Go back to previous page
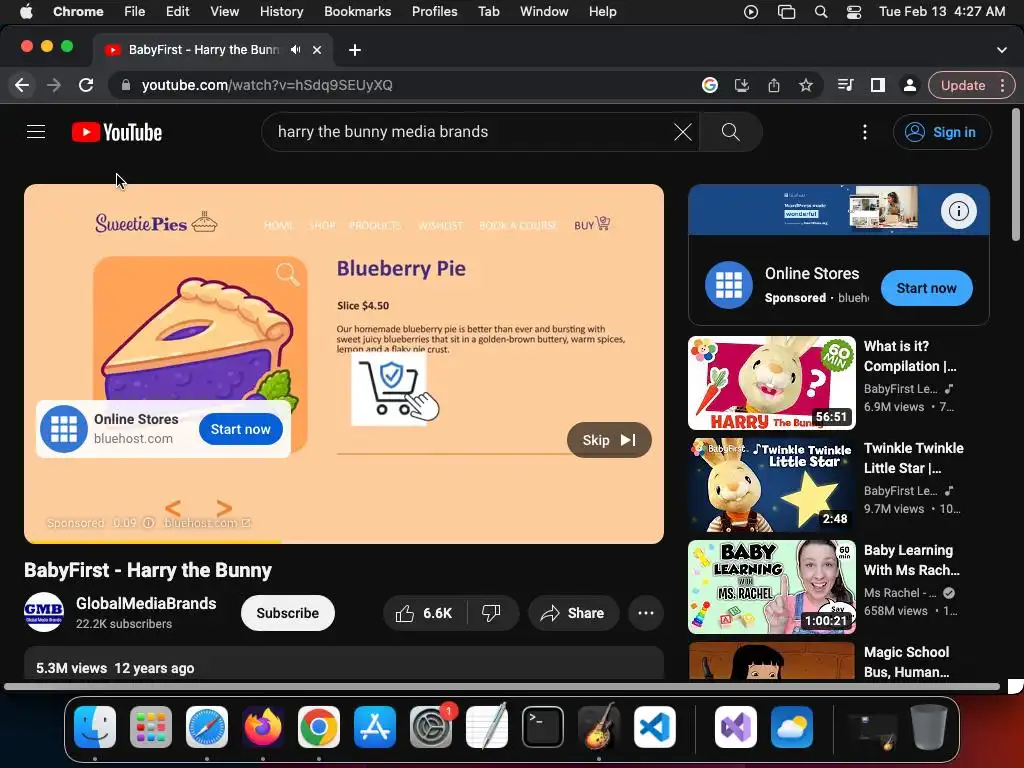 tap(22, 85)
